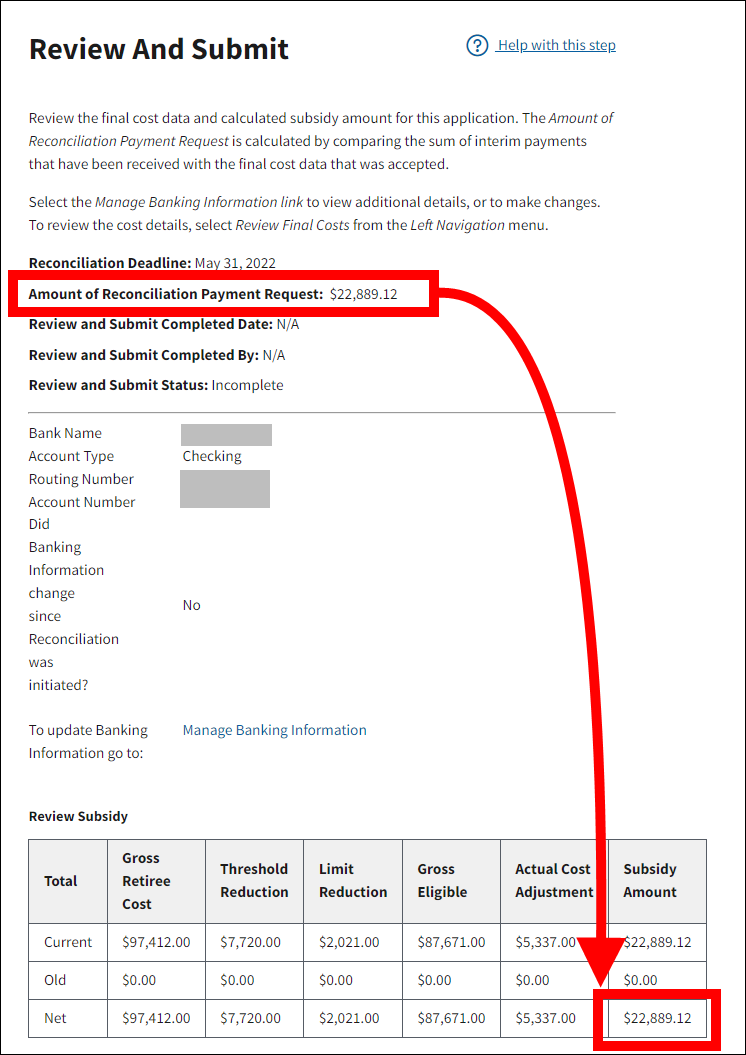Open the "Help with this step" link
Image resolution: width=746 pixels, height=1055 pixels.
556,45
